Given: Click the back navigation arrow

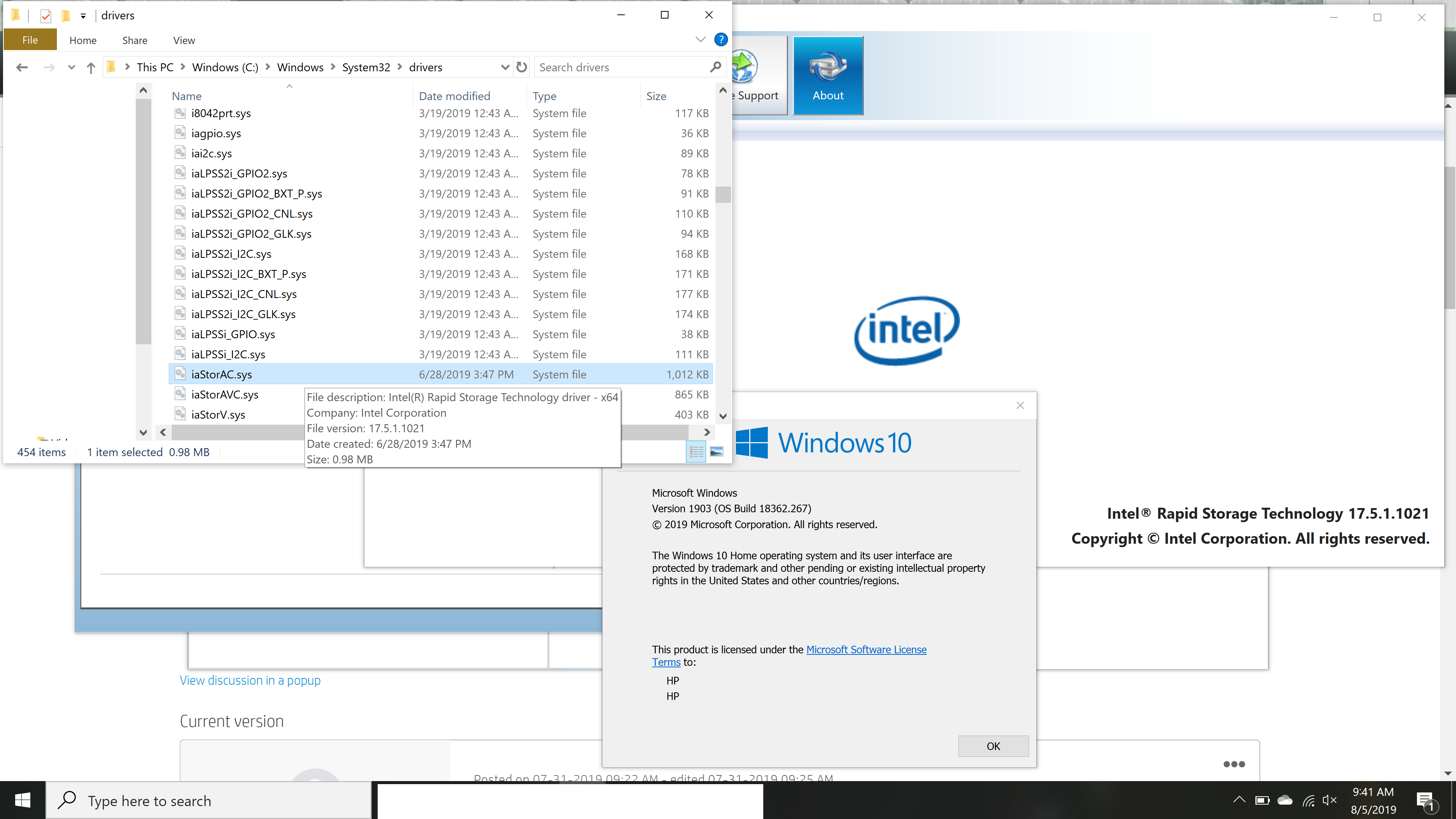Looking at the screenshot, I should click(22, 68).
